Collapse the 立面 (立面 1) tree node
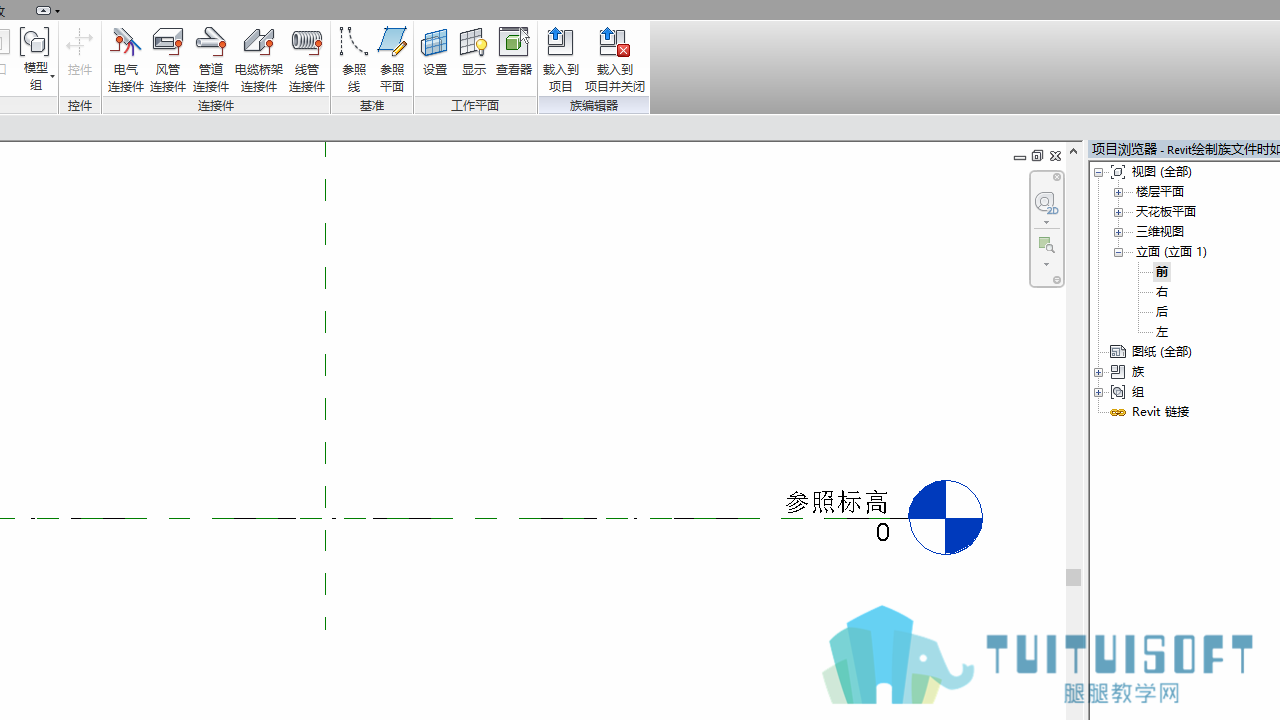1280x720 pixels. point(1118,252)
